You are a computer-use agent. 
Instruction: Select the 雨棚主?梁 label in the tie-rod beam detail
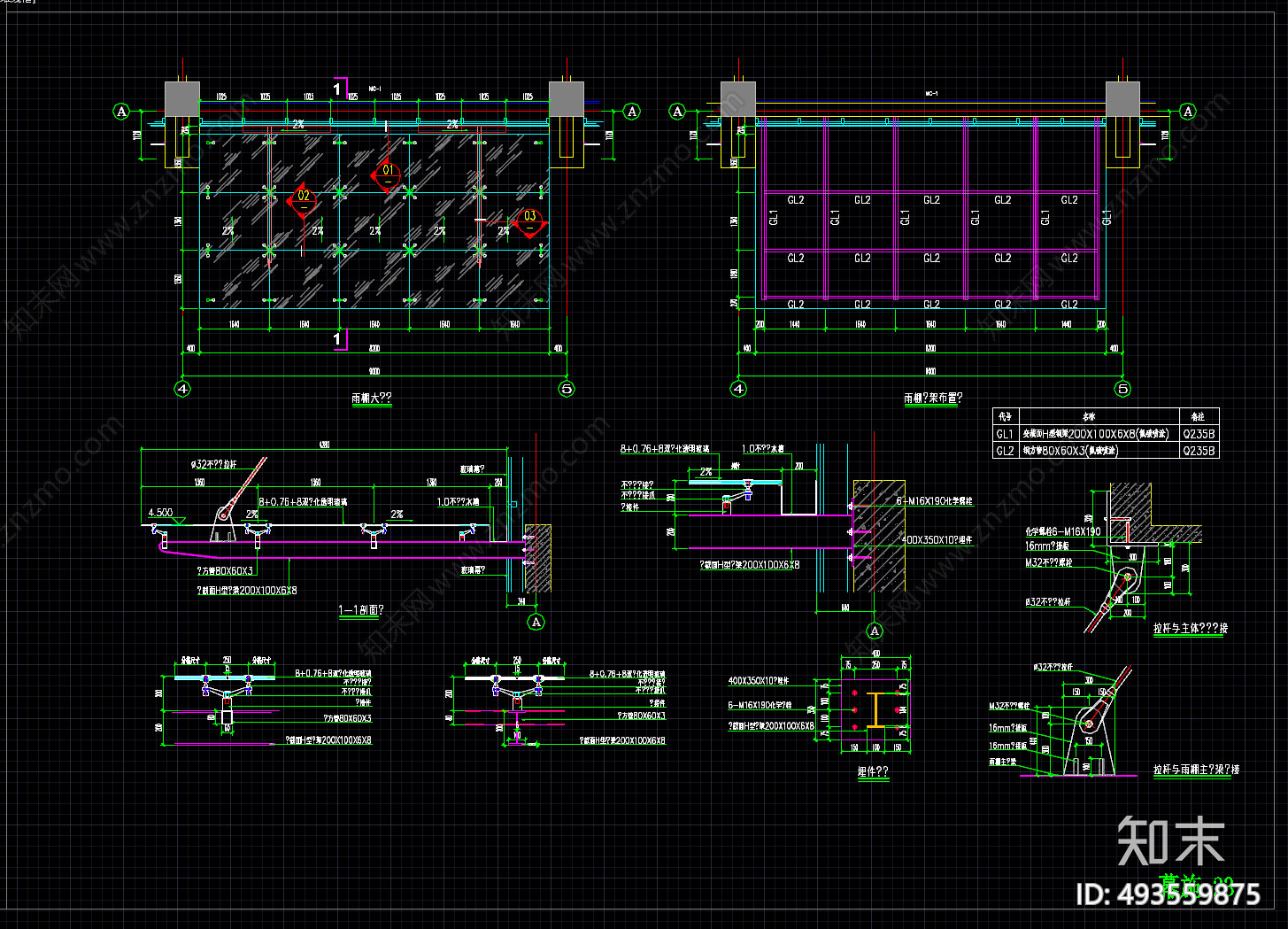coord(1003,761)
